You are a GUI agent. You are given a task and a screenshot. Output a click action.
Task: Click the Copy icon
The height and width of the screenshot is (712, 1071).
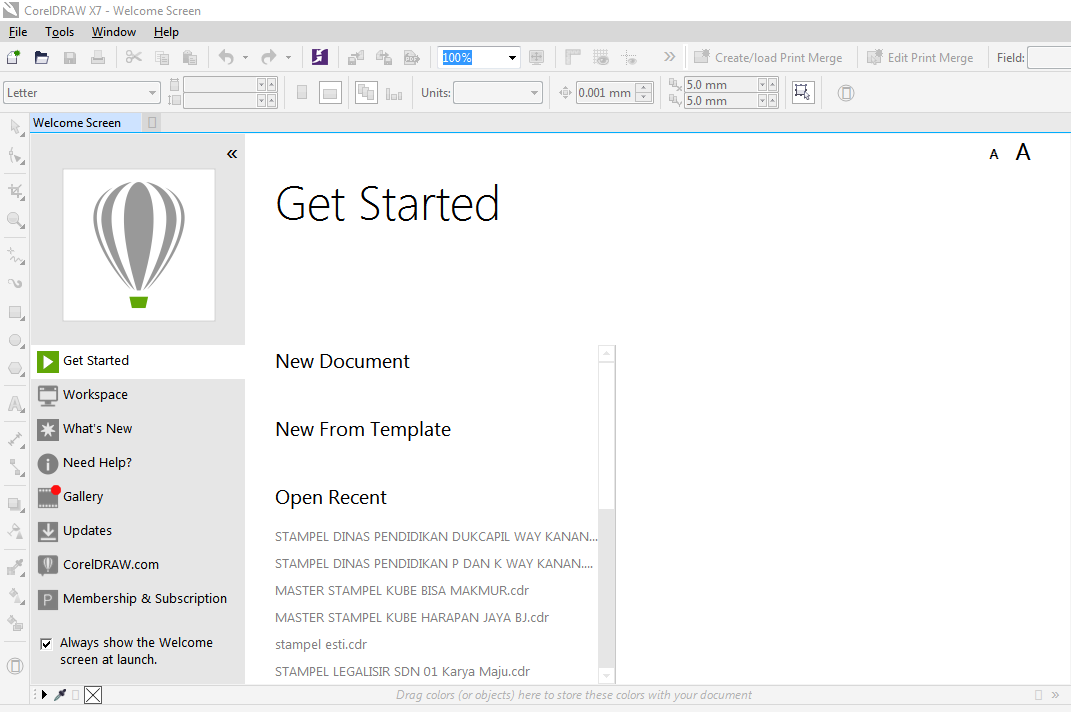[162, 57]
